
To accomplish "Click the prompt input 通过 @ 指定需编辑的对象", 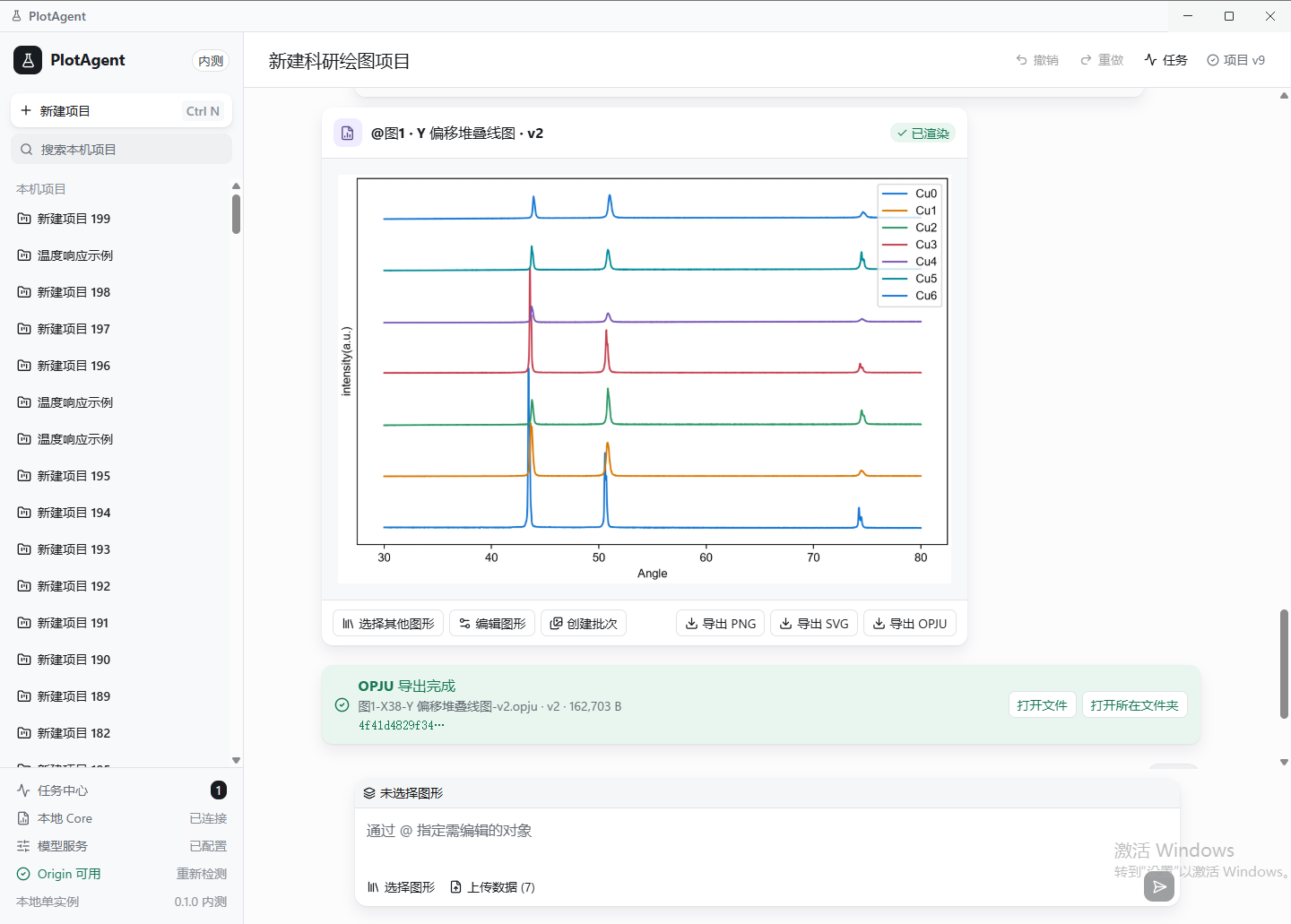I will [767, 831].
